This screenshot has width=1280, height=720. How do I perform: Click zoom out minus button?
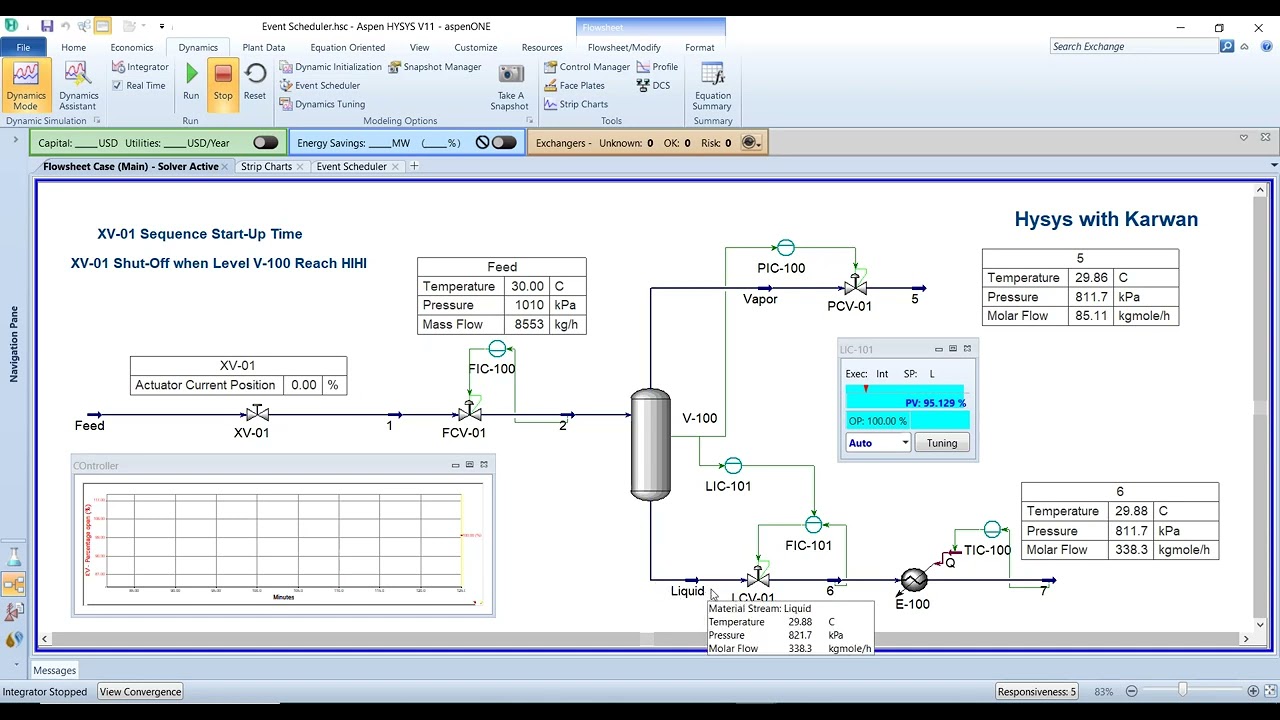coord(1131,691)
